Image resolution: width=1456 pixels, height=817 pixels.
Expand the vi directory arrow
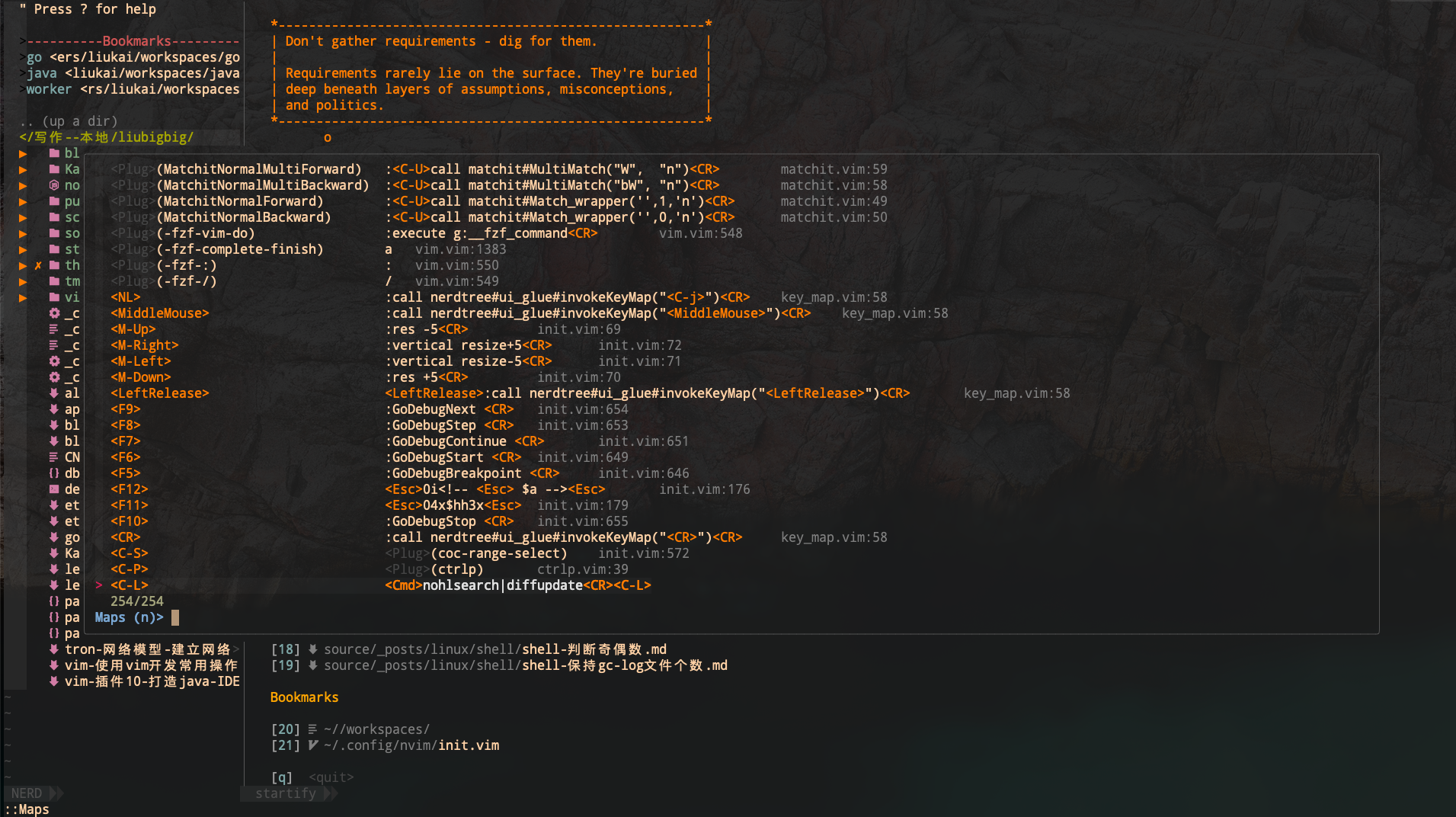pyautogui.click(x=23, y=297)
